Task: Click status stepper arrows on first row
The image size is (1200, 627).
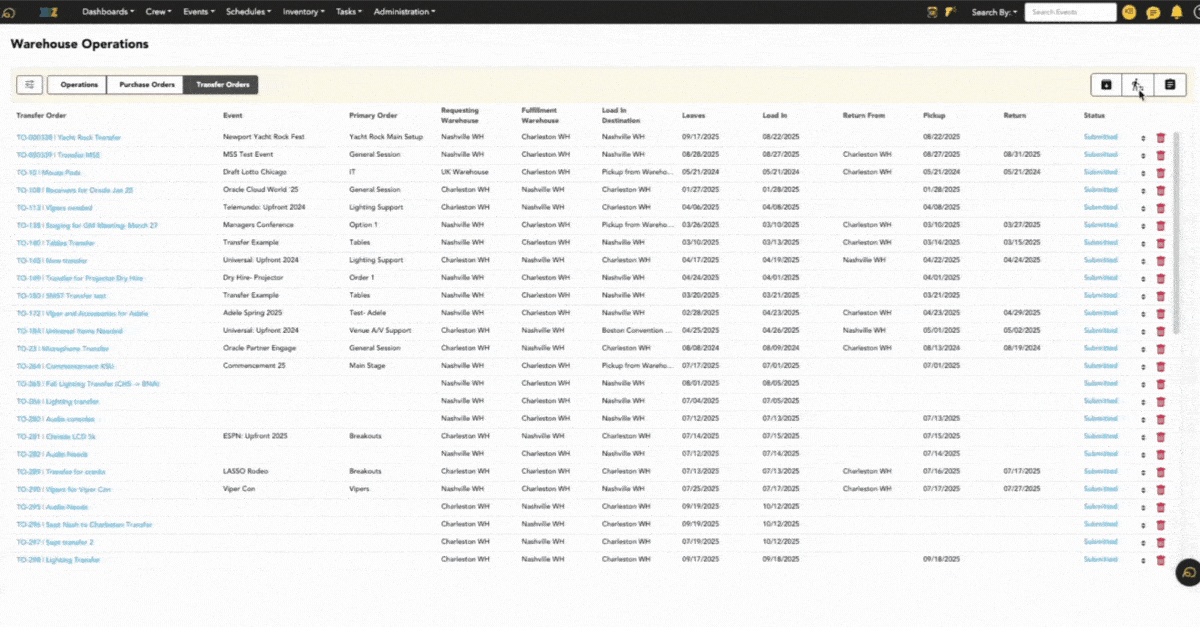Action: coord(1143,138)
